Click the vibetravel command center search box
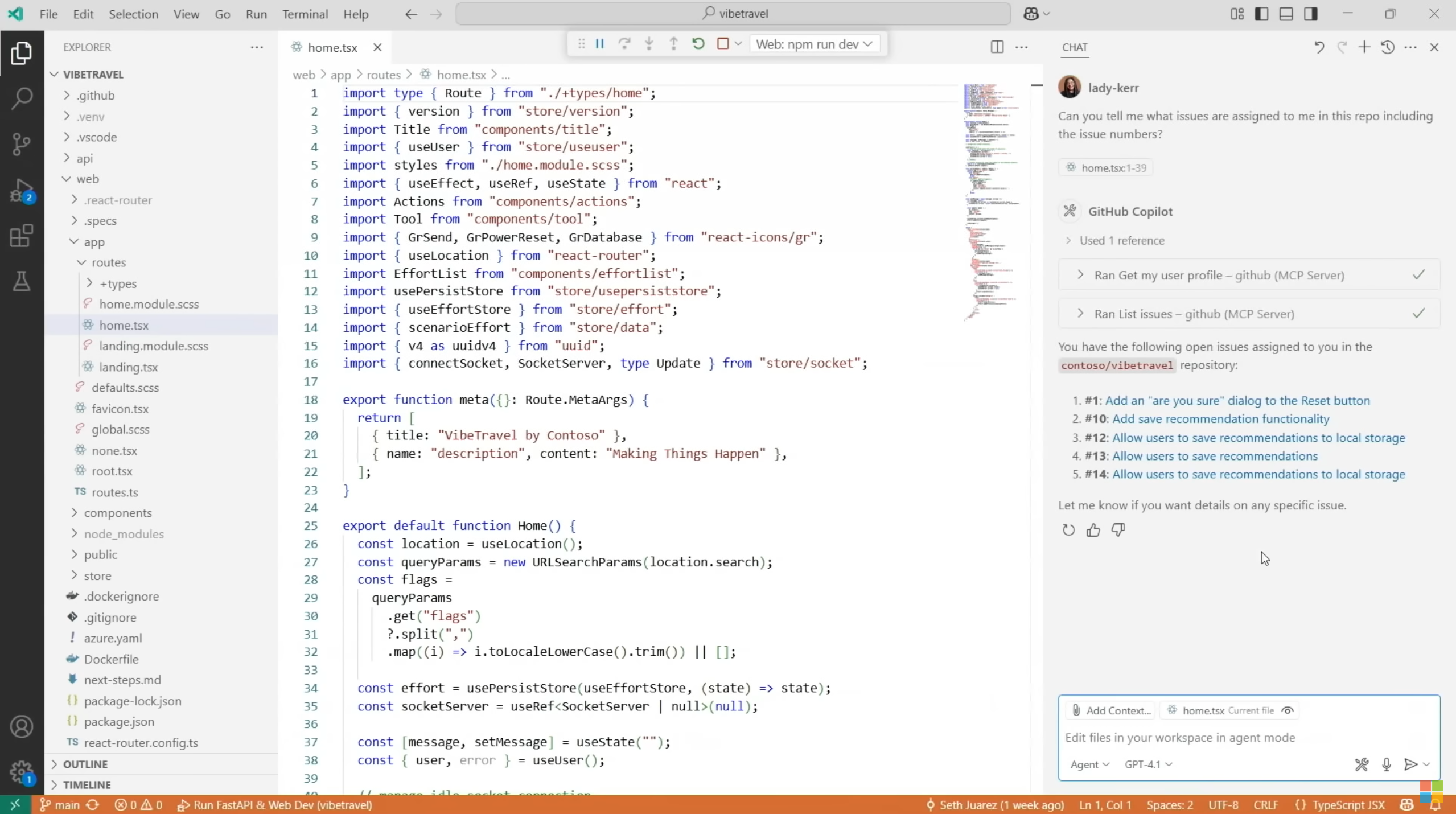The height and width of the screenshot is (814, 1456). click(x=733, y=14)
